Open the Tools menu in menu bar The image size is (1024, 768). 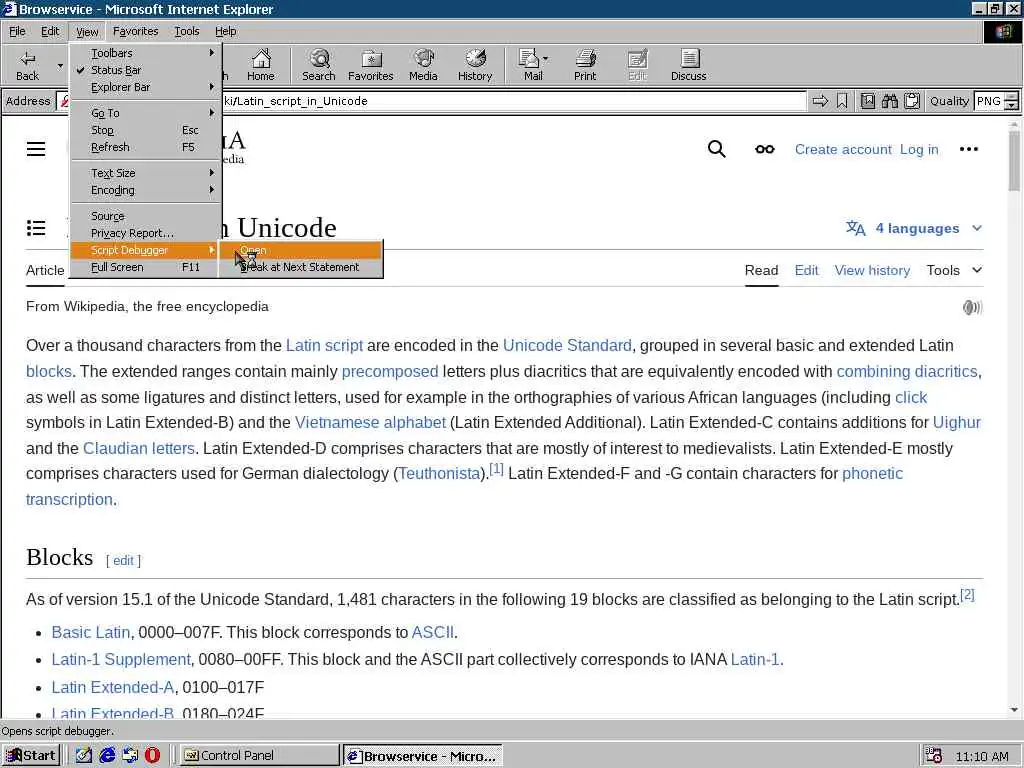point(187,31)
